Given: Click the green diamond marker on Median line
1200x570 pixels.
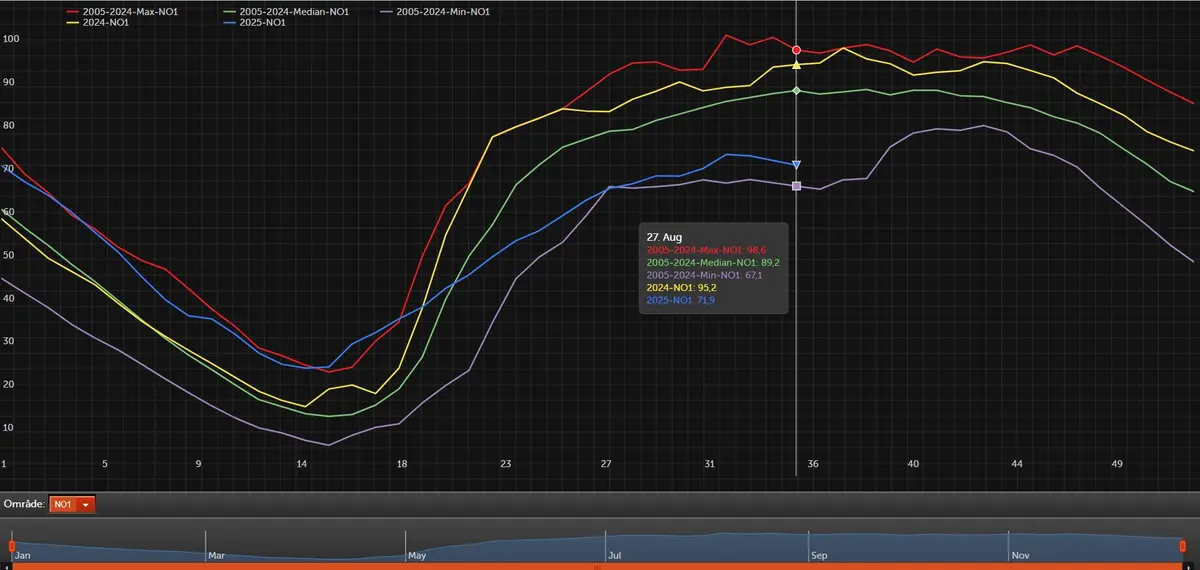Looking at the screenshot, I should [x=796, y=91].
